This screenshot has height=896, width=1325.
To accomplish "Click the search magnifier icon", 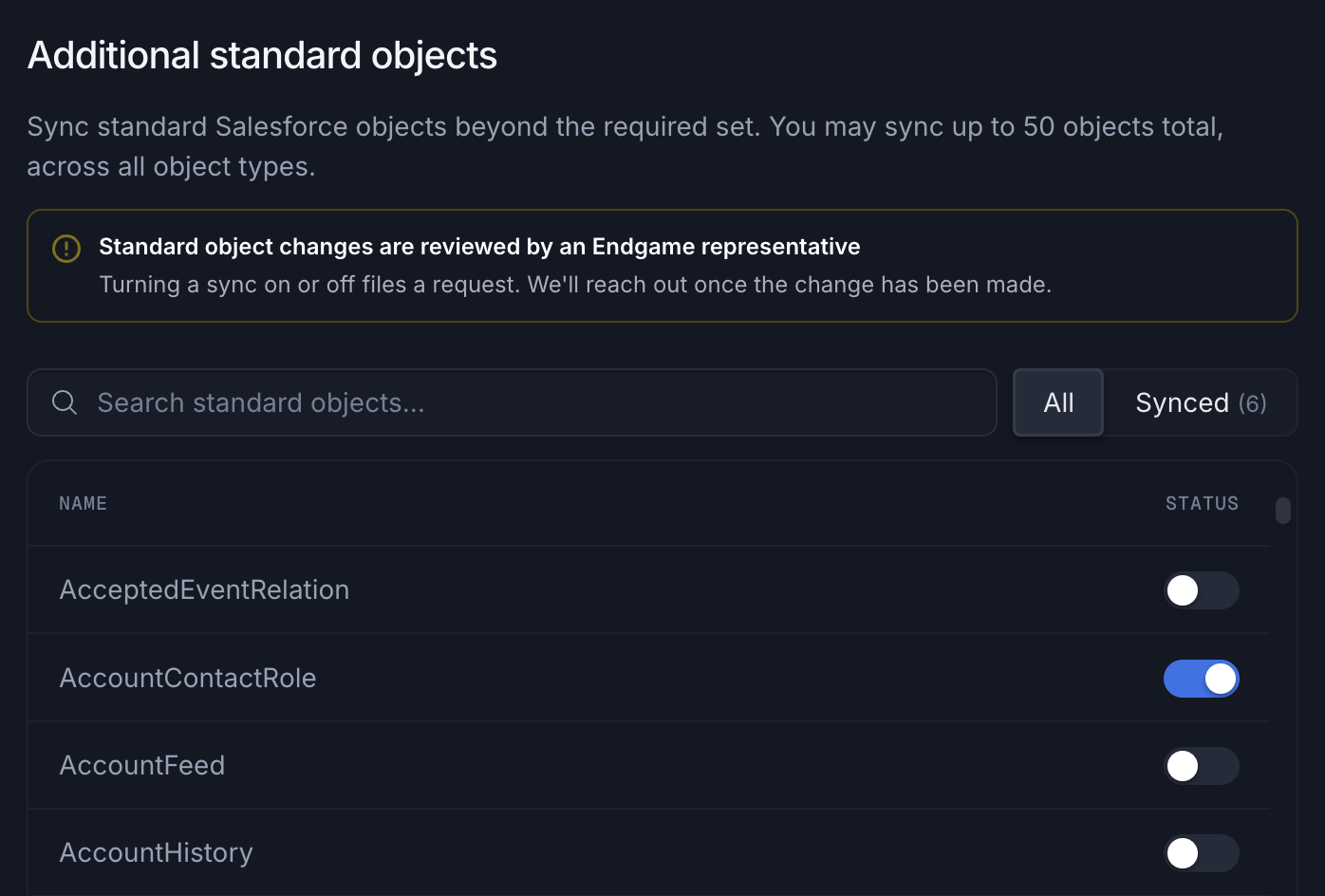I will coord(65,402).
